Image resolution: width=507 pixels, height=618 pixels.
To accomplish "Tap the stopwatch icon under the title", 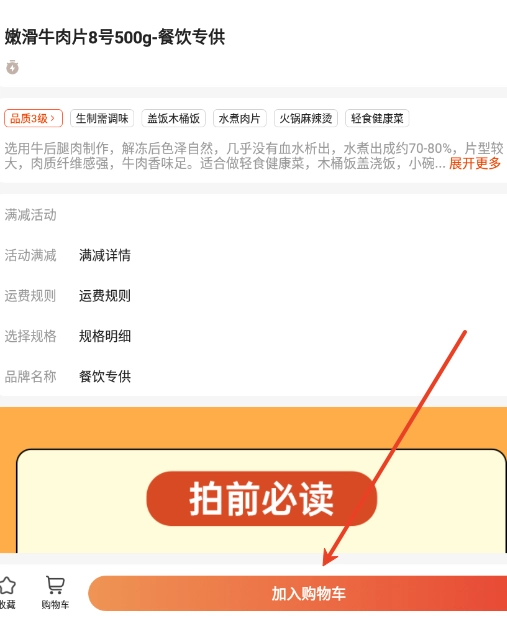I will [12, 67].
